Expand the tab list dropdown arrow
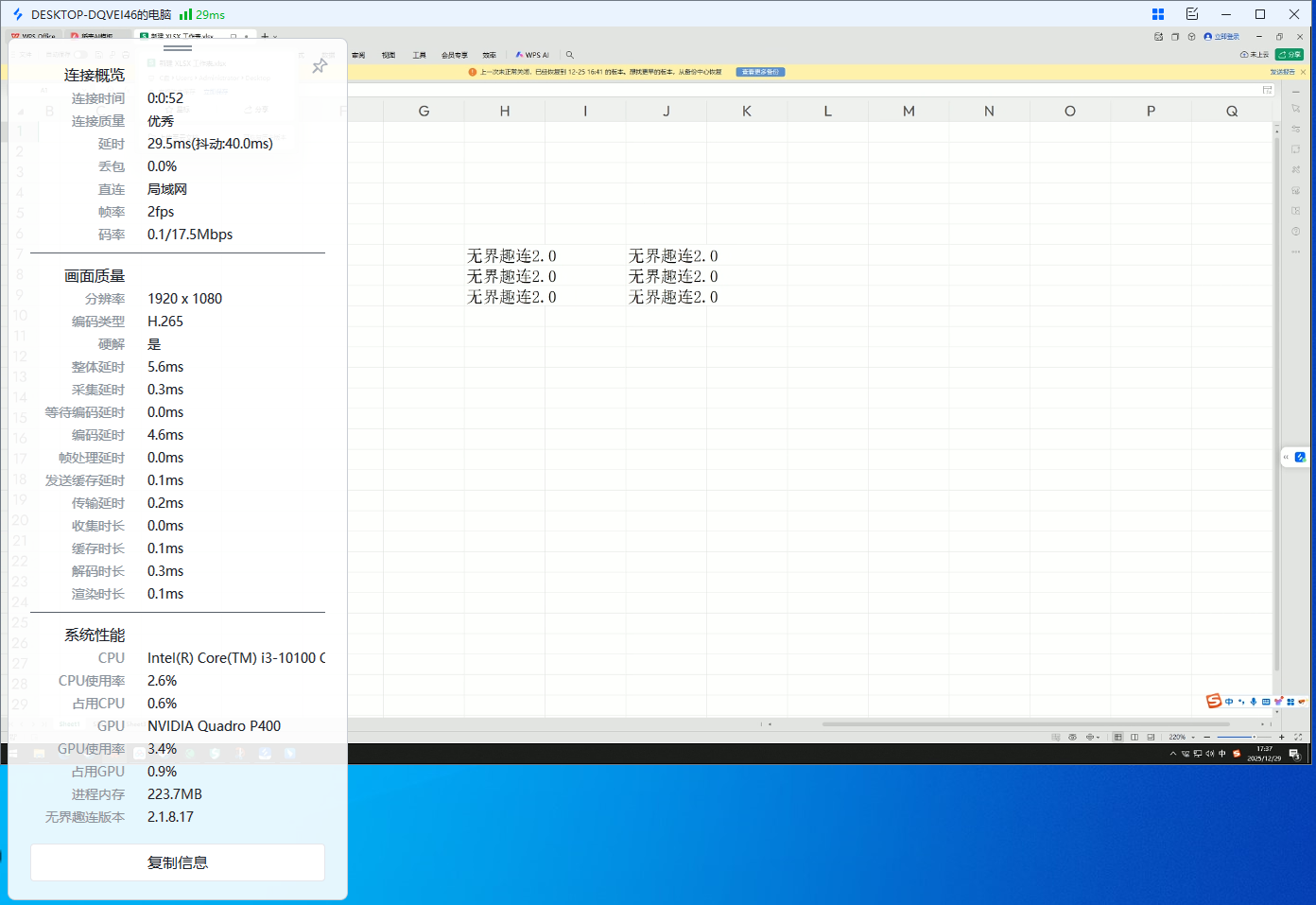Viewport: 1316px width, 905px height. [x=275, y=37]
